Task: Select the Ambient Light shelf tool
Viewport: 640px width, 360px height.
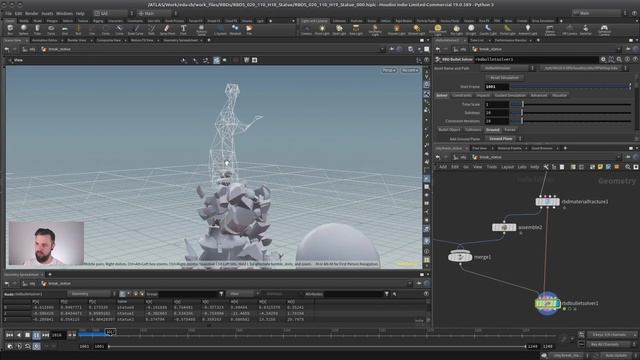Action: tap(528, 29)
